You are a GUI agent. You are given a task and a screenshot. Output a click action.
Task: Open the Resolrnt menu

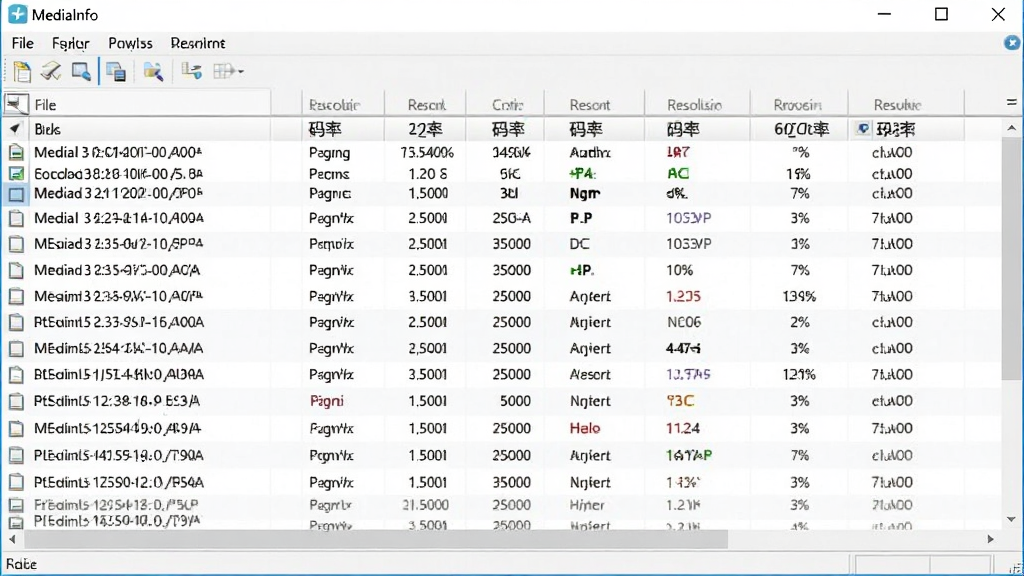coord(198,43)
